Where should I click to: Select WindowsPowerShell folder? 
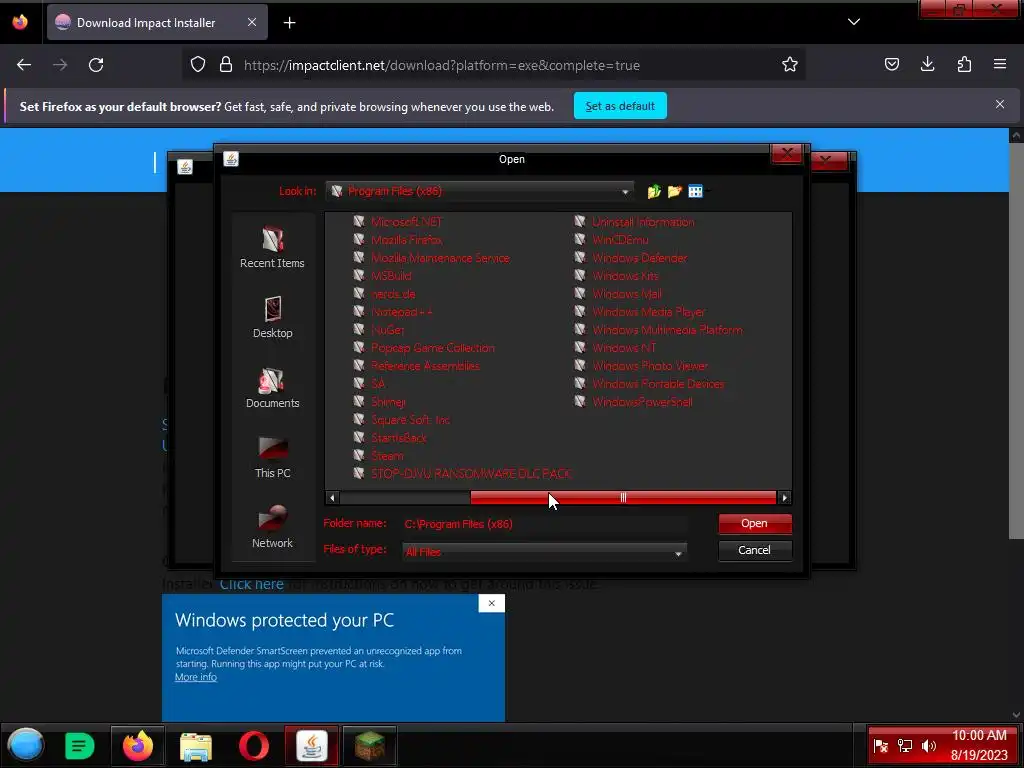tap(642, 402)
